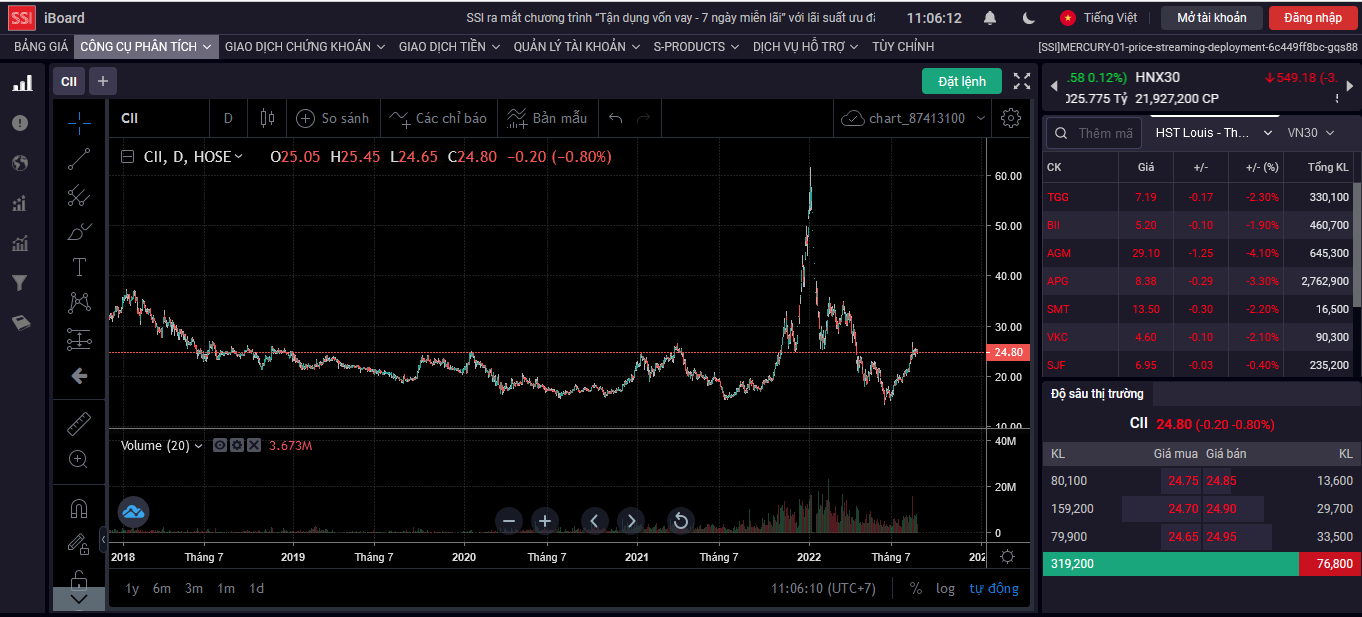Remove the Volume indicator with X
The height and width of the screenshot is (617, 1362).
coord(254,446)
